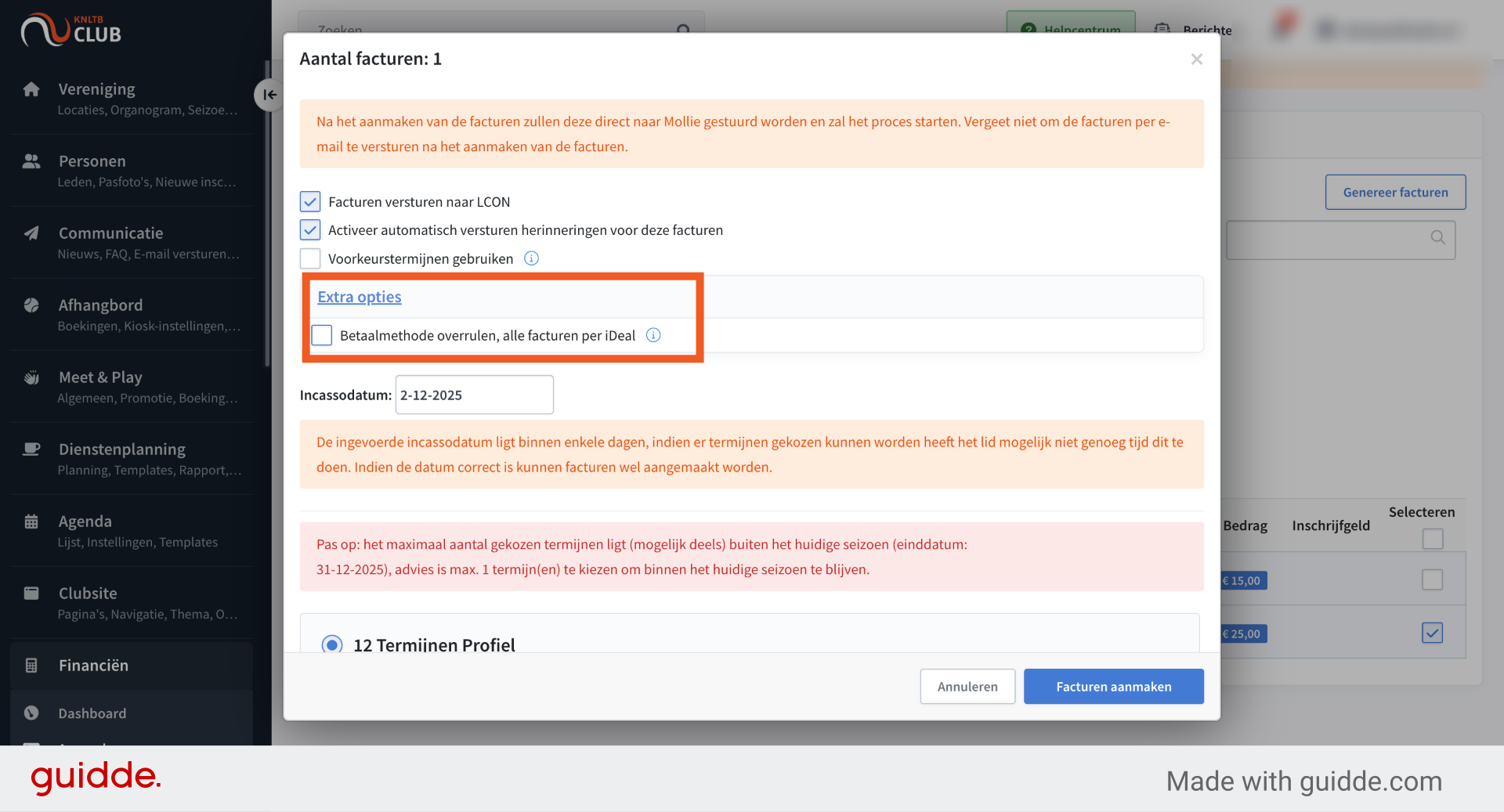
Task: Open the Financiën menu
Action: click(x=132, y=666)
